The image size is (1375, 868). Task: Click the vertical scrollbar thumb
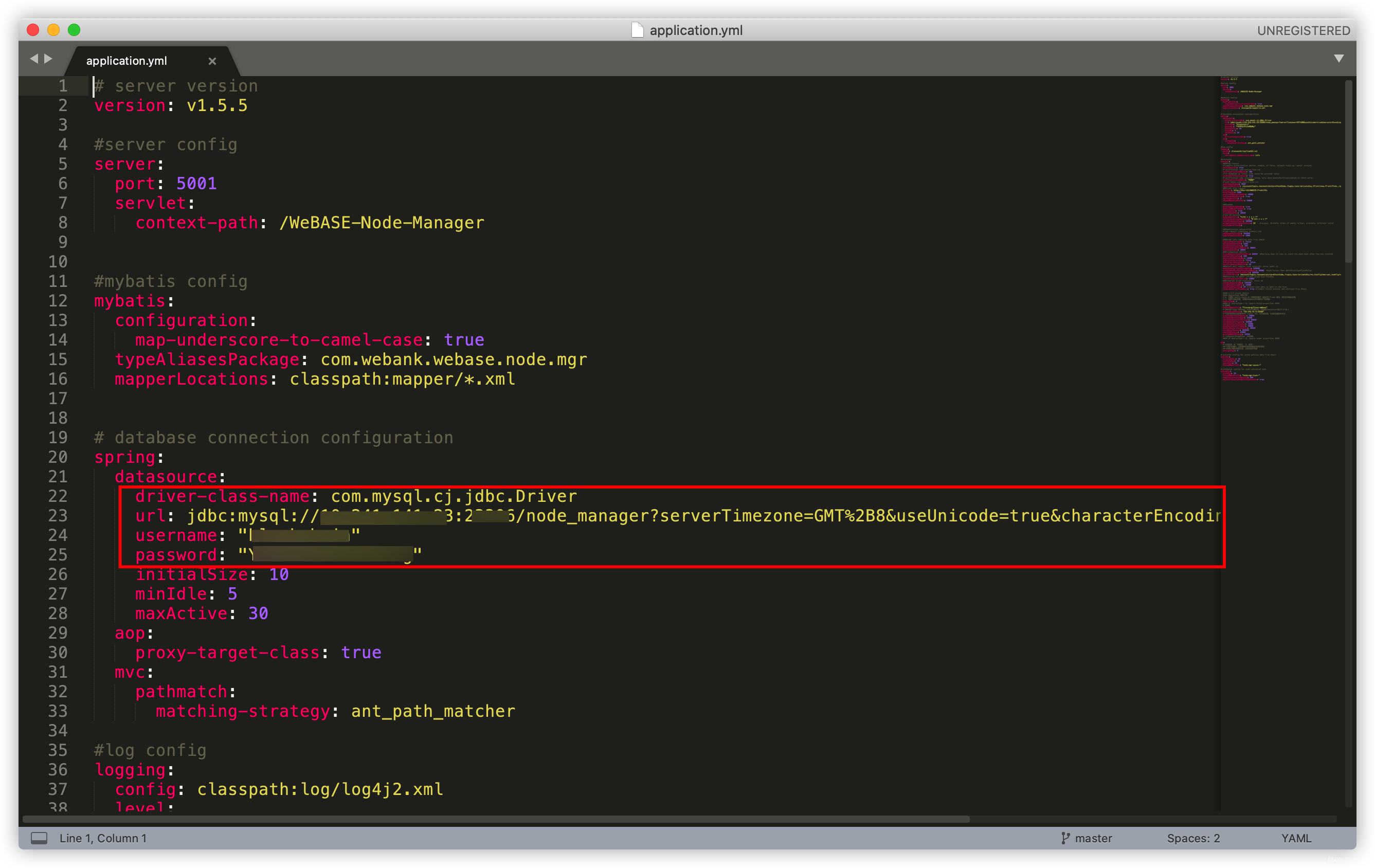tap(1348, 171)
